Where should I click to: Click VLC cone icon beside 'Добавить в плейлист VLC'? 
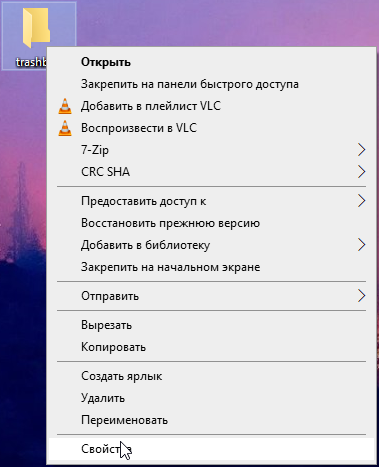pos(65,106)
